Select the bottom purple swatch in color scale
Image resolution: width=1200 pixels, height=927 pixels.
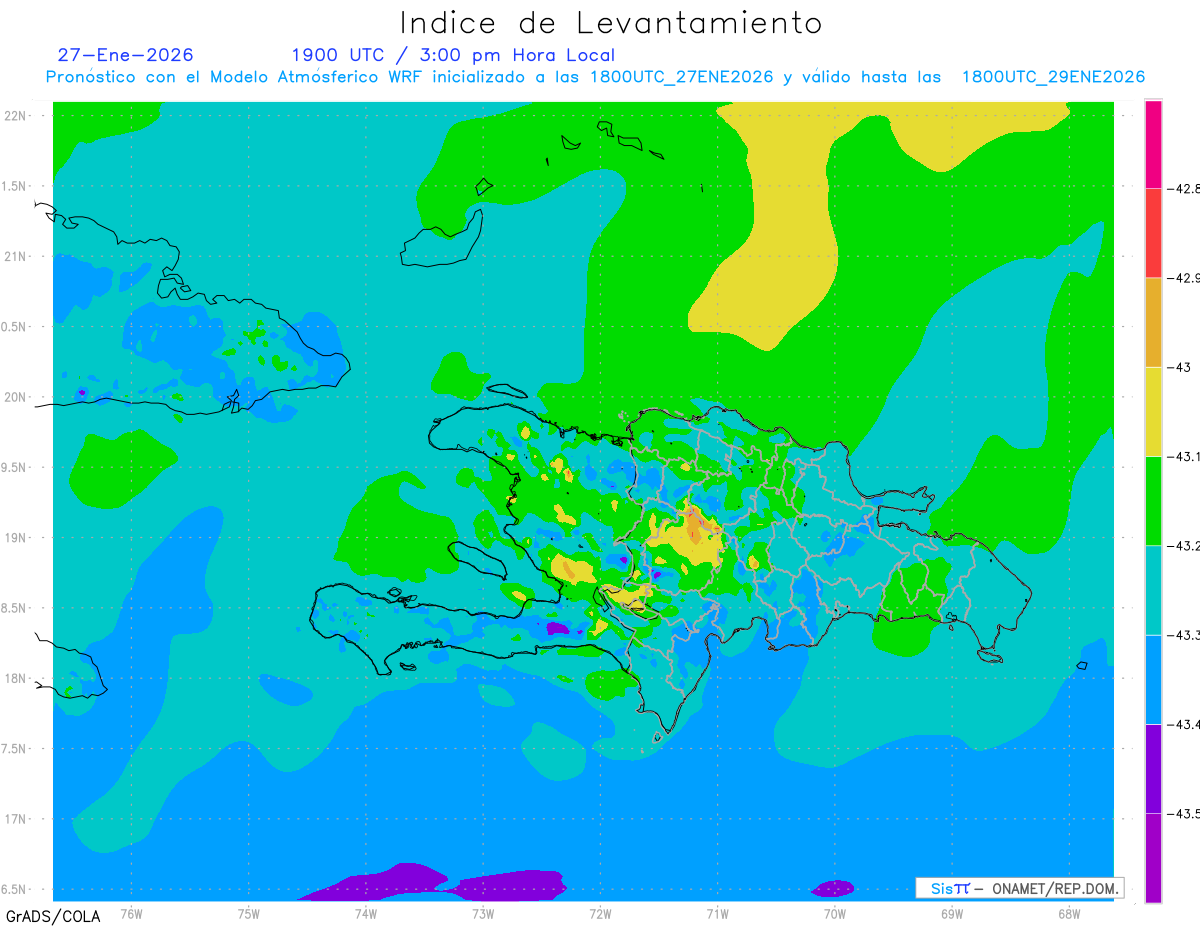1153,858
